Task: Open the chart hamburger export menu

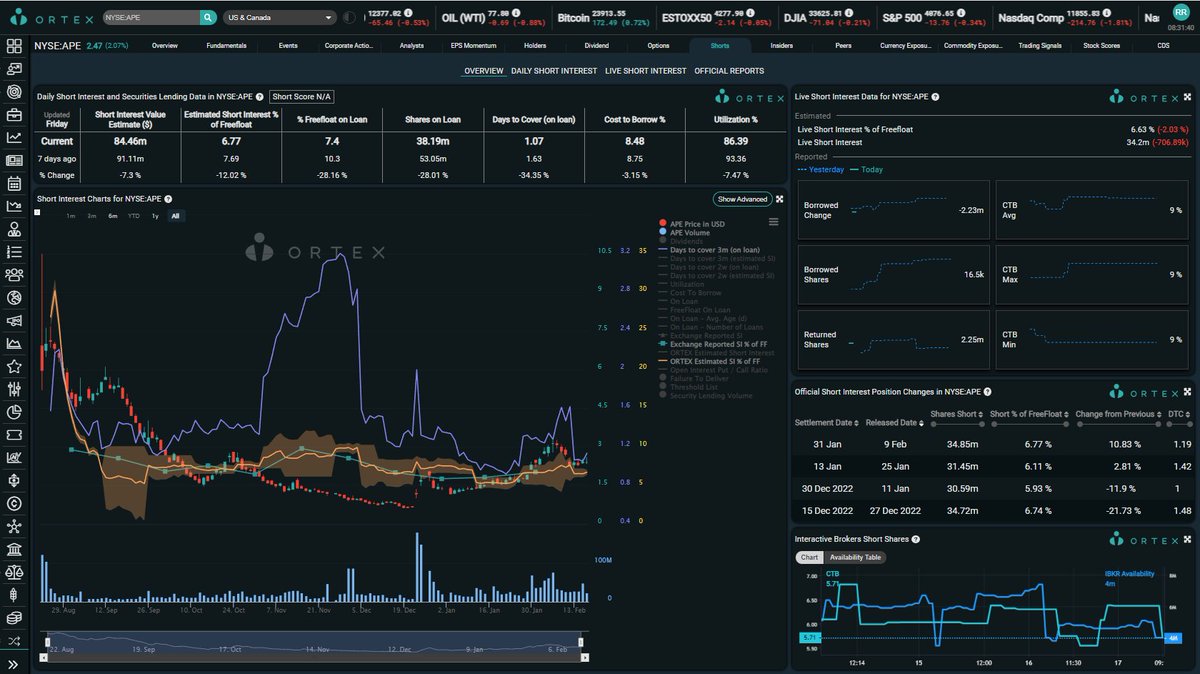Action: point(773,222)
